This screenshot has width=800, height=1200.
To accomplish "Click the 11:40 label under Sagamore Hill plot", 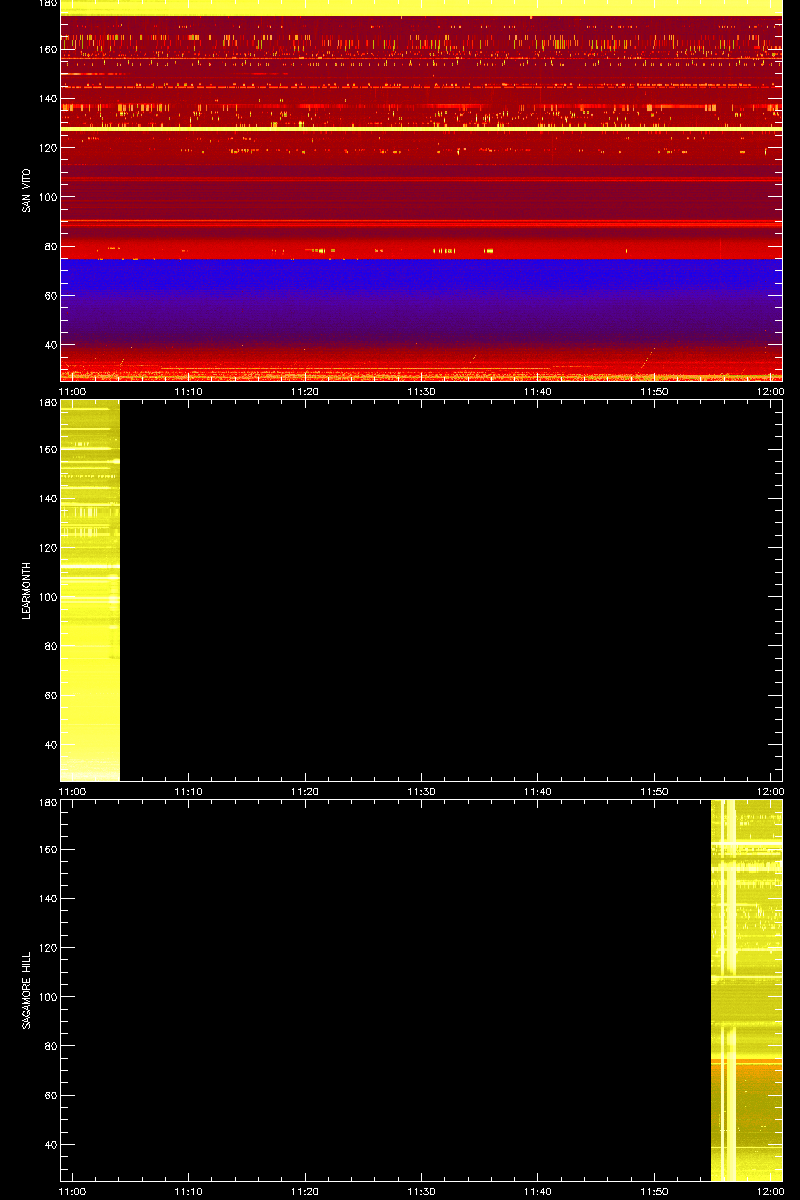I will [538, 1191].
